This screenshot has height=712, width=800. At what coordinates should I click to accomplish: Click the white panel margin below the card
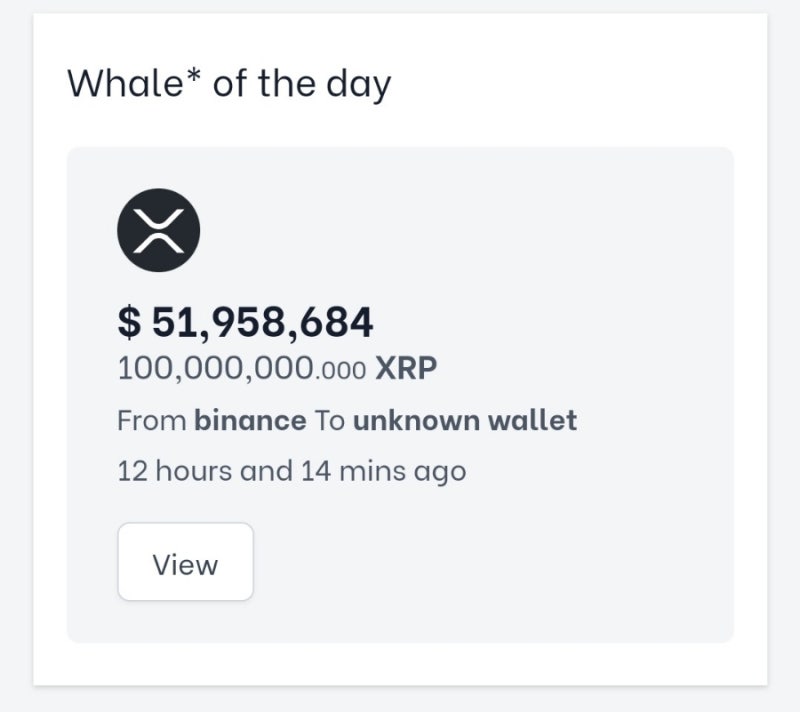click(400, 664)
